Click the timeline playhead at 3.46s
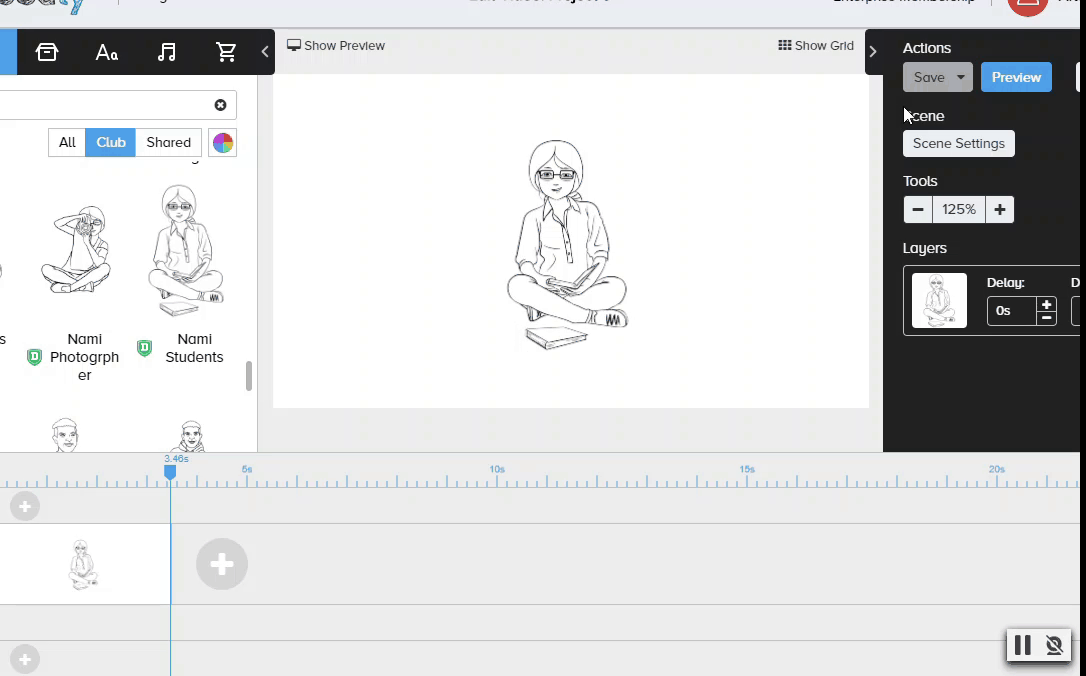 click(x=170, y=472)
